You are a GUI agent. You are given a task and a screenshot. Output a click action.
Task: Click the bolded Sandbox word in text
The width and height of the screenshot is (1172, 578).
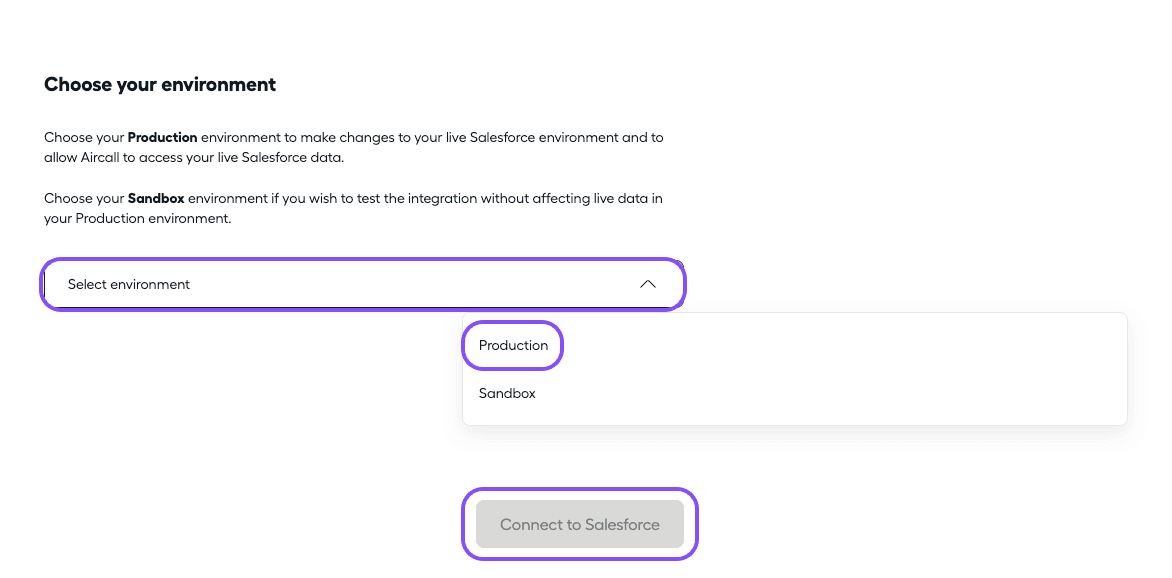tap(156, 198)
